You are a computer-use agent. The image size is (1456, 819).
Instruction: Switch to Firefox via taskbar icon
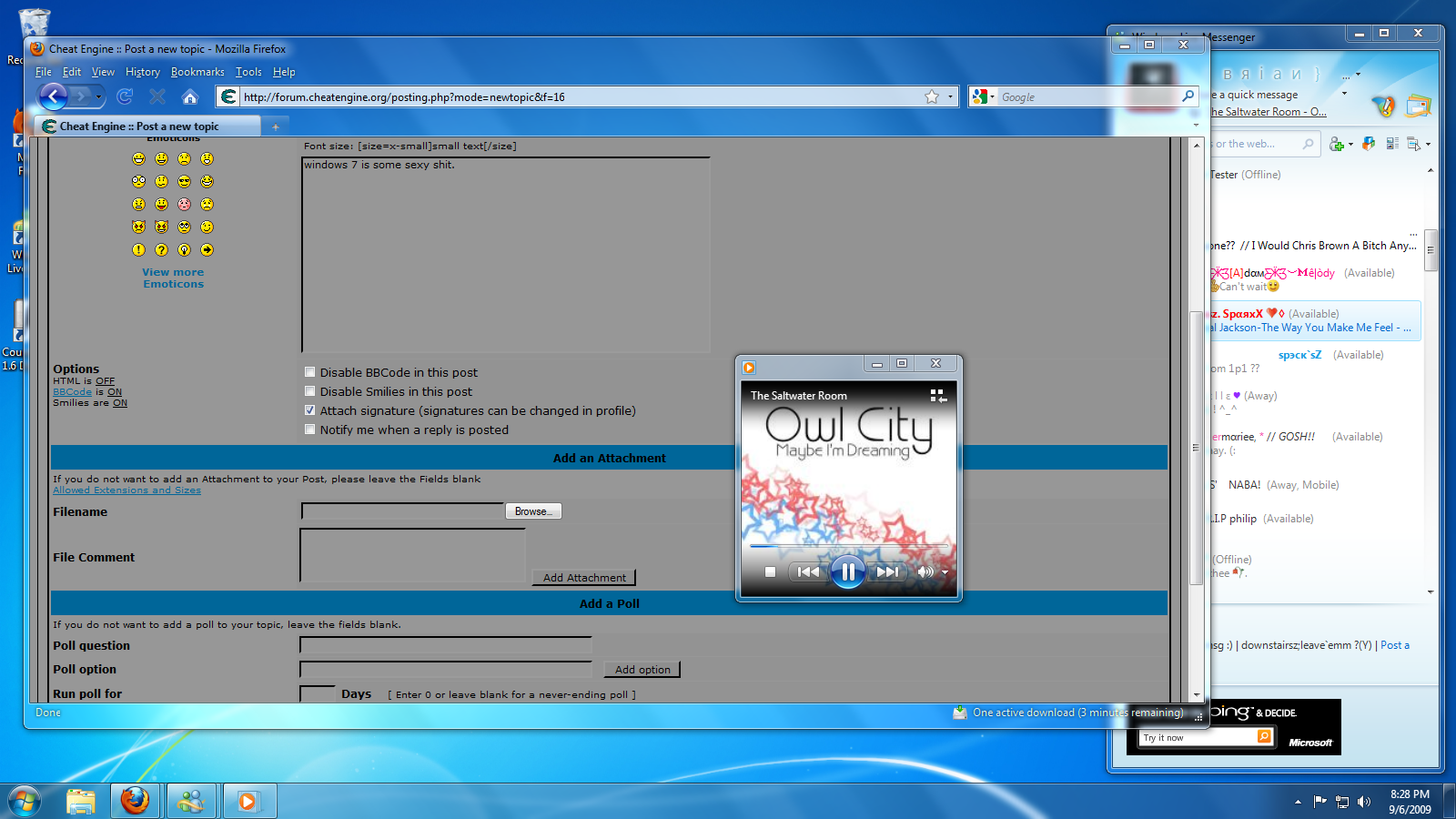[136, 801]
